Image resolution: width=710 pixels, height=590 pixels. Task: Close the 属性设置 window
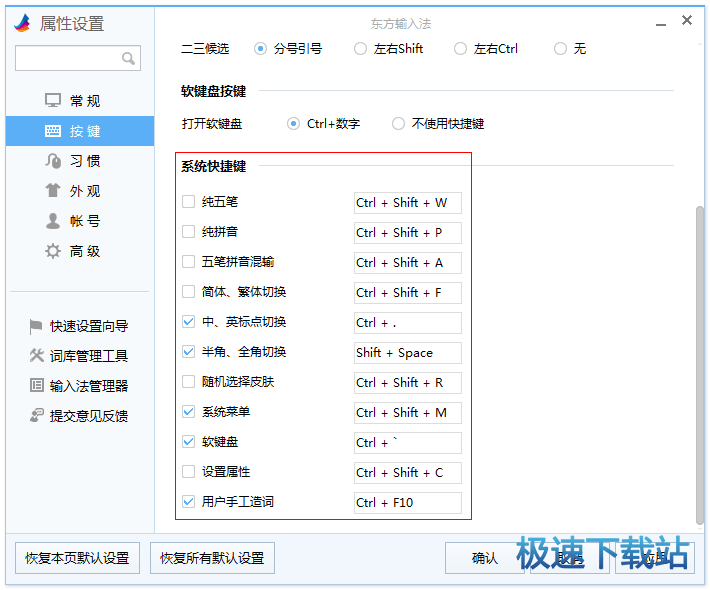(x=687, y=20)
